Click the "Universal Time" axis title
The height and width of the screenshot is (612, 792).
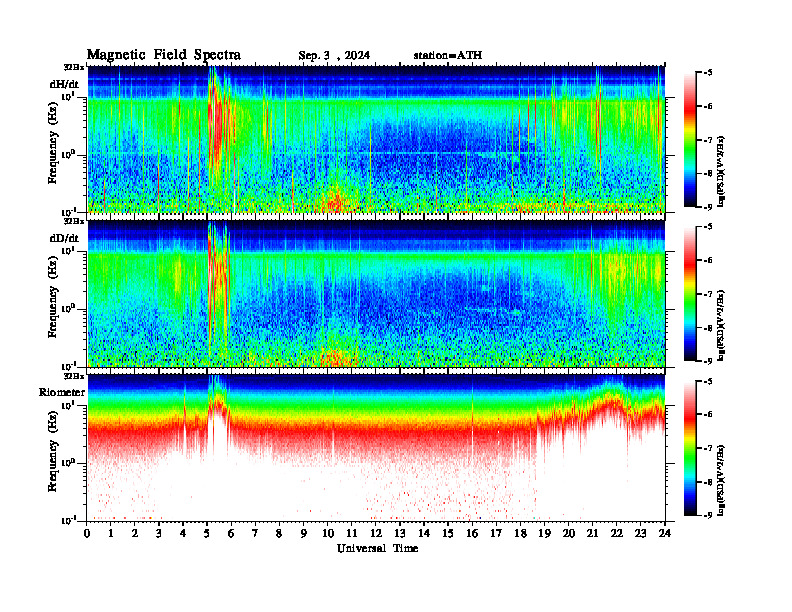(x=377, y=548)
